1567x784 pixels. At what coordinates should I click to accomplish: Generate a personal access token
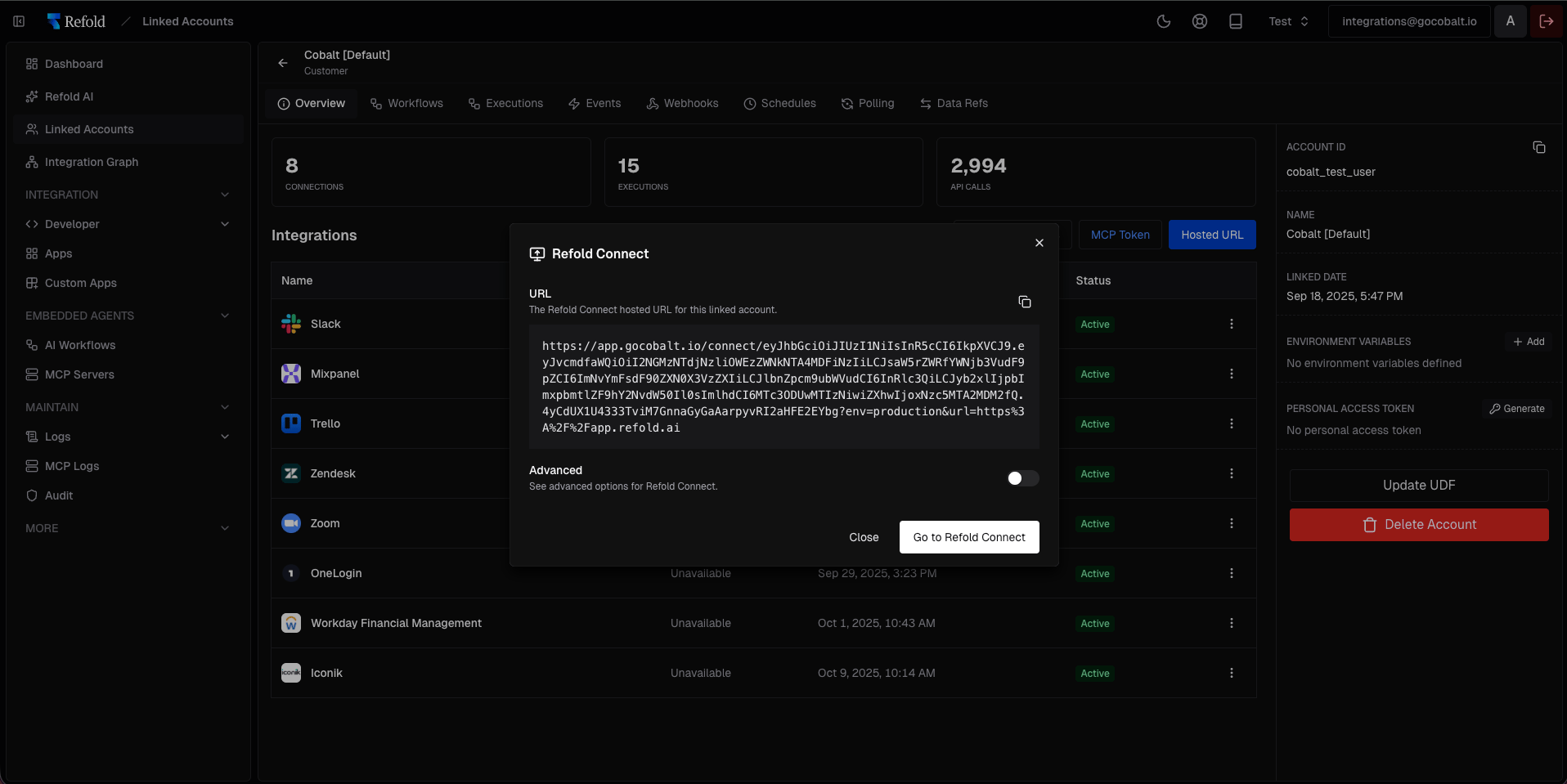1516,409
